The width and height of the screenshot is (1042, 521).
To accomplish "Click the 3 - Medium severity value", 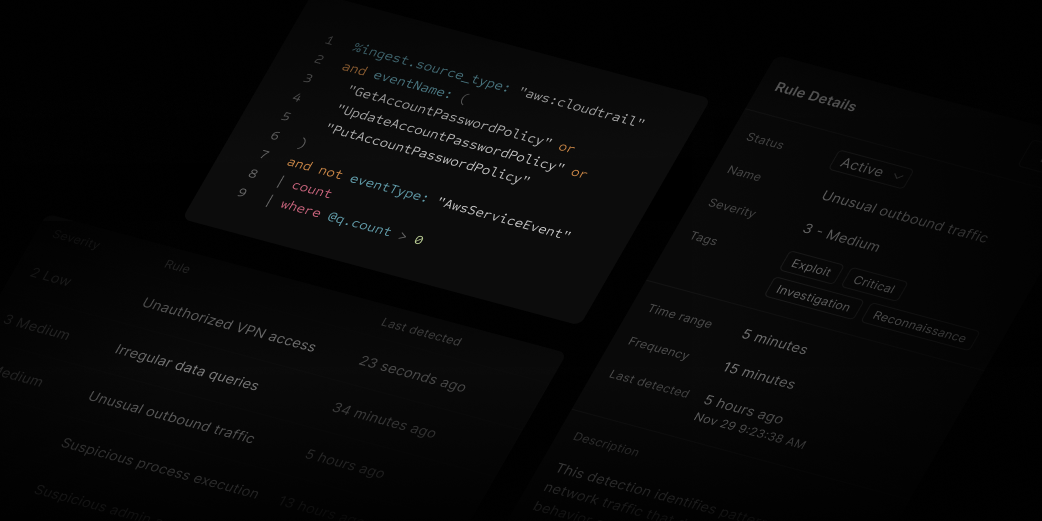I will click(841, 237).
